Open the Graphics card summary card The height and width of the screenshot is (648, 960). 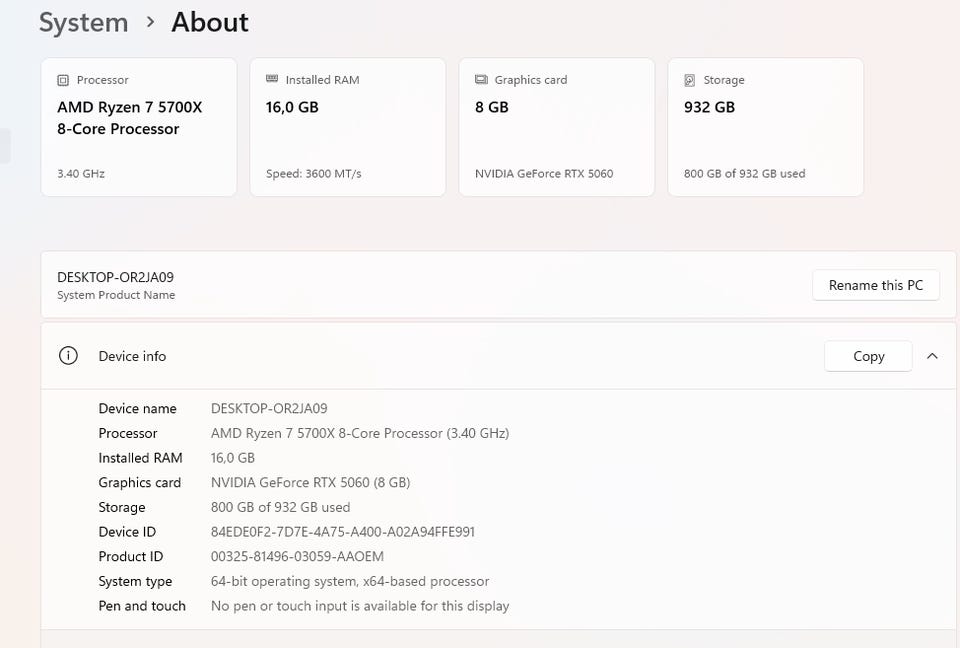click(x=557, y=127)
